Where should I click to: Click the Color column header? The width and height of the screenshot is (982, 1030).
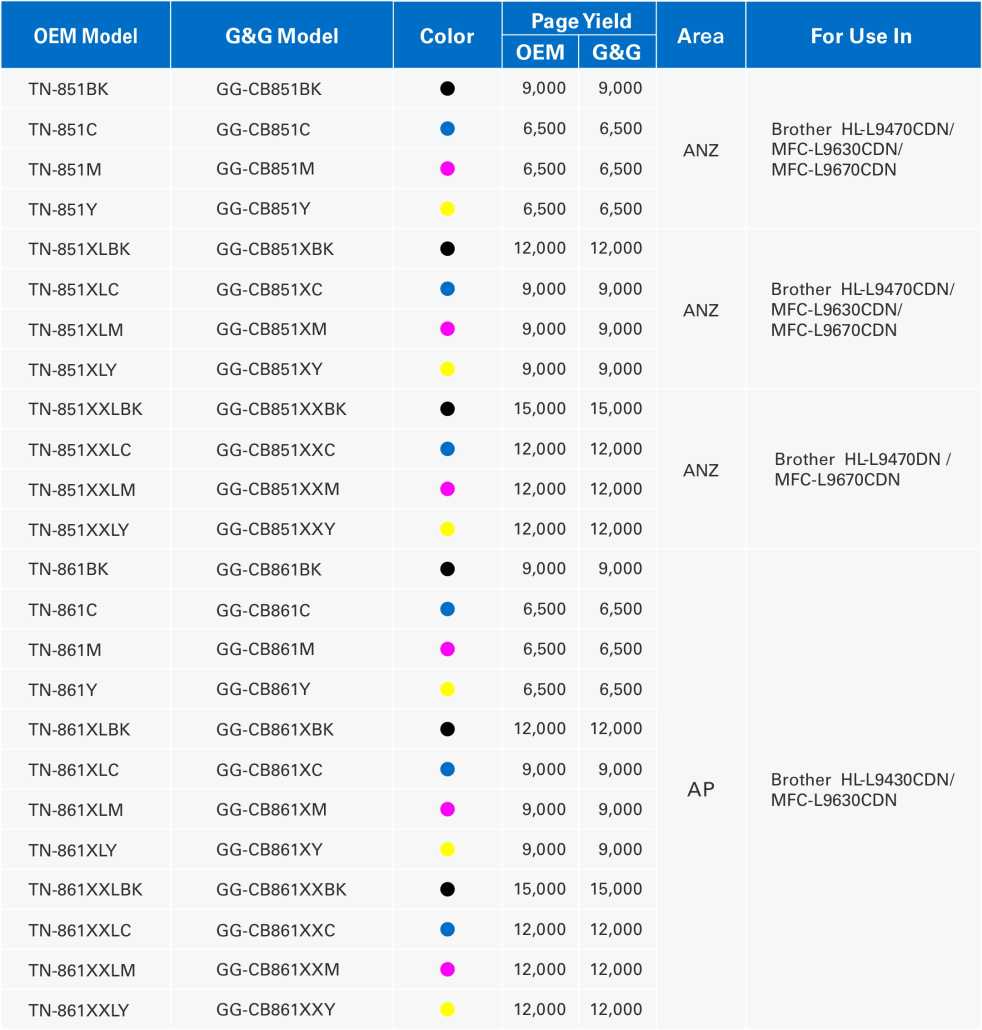447,35
